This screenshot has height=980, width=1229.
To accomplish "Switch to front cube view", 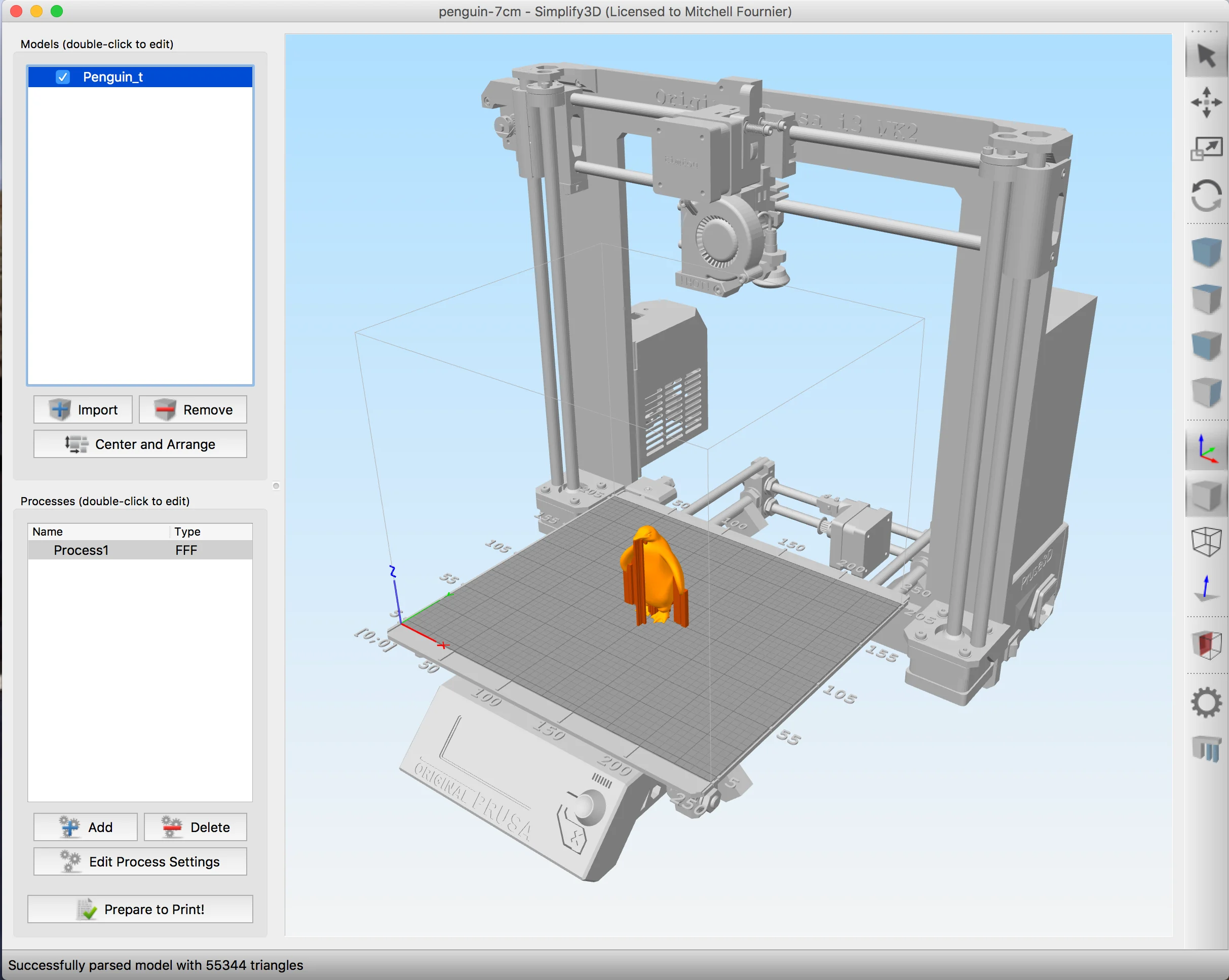I will tap(1206, 345).
